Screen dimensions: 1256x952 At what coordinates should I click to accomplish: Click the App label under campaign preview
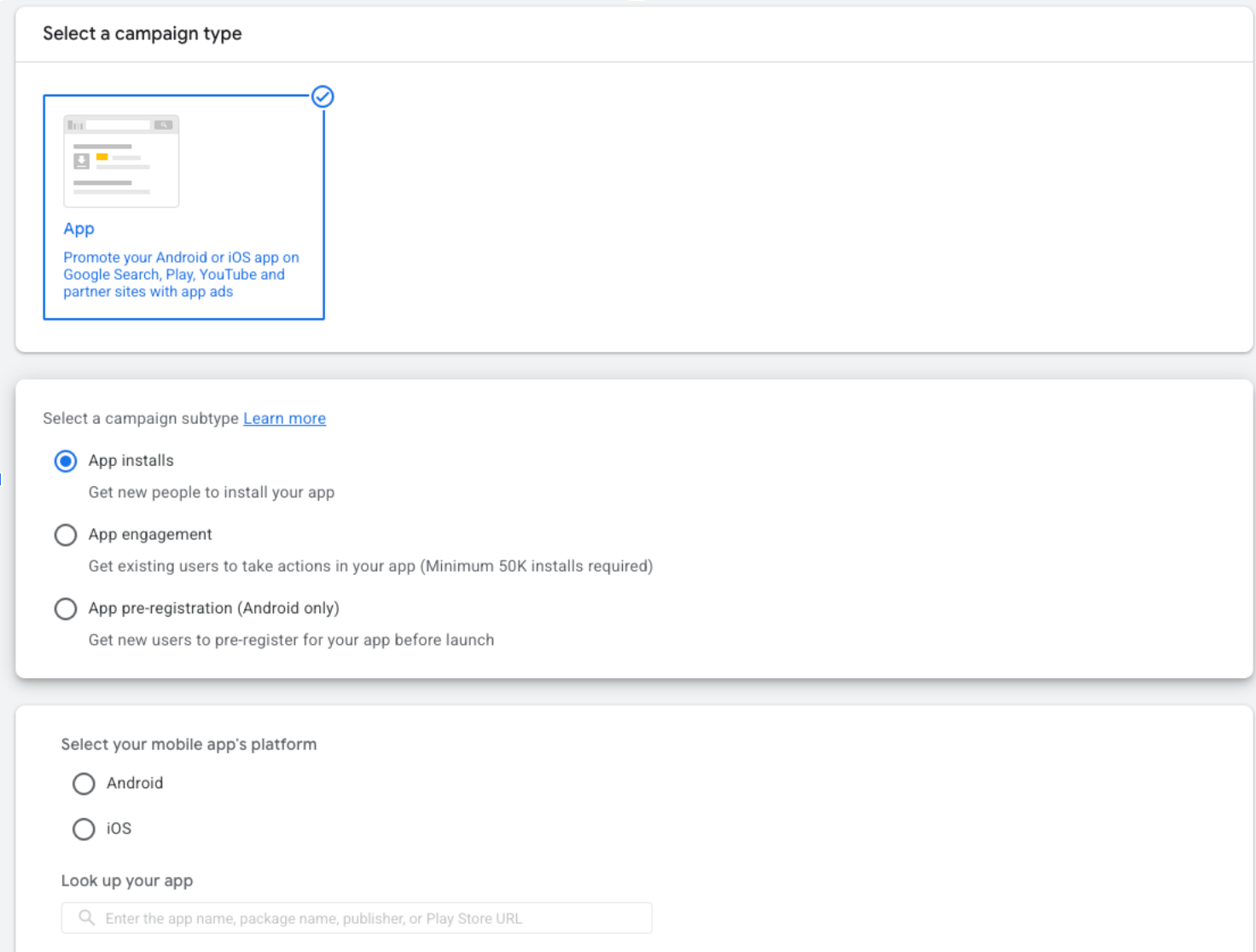tap(78, 228)
